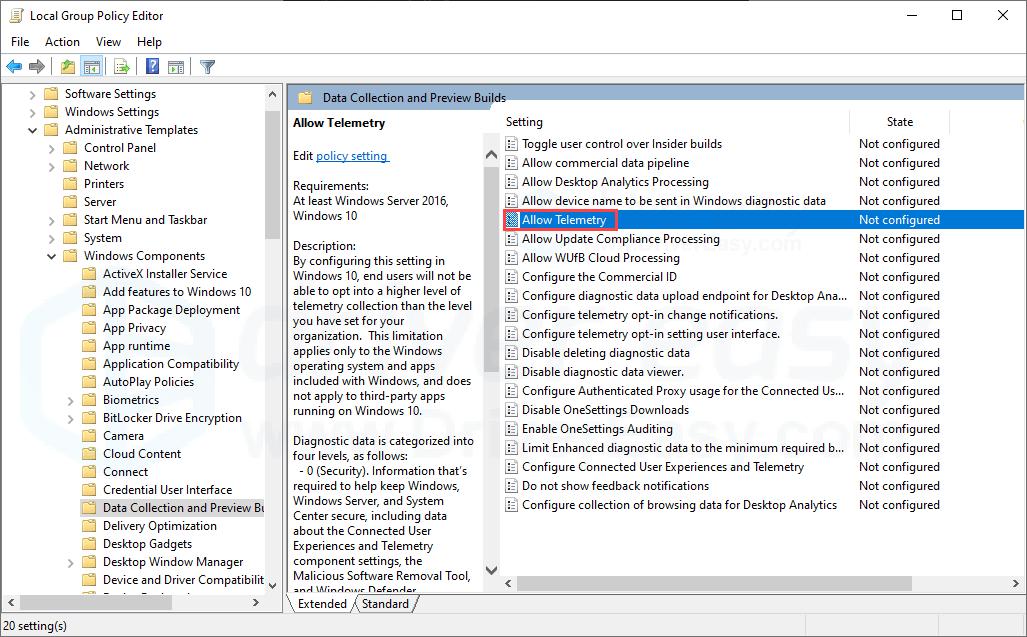Open the Help question mark icon
The width and height of the screenshot is (1027, 637).
[x=152, y=67]
